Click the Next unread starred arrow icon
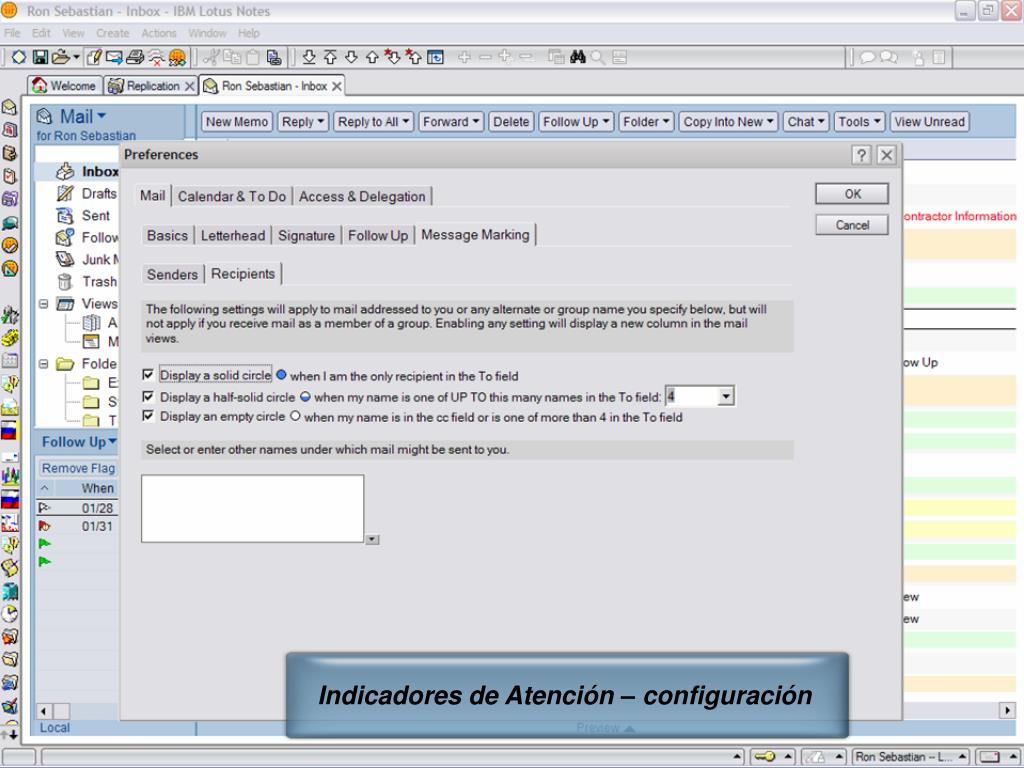 pos(392,57)
